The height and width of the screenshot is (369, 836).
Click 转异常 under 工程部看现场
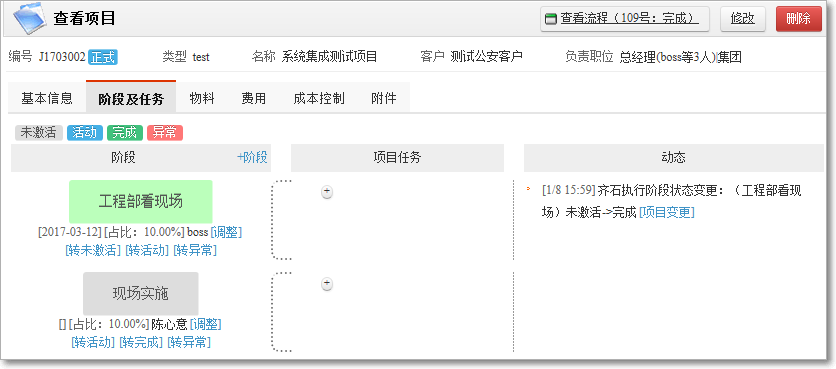coord(195,250)
